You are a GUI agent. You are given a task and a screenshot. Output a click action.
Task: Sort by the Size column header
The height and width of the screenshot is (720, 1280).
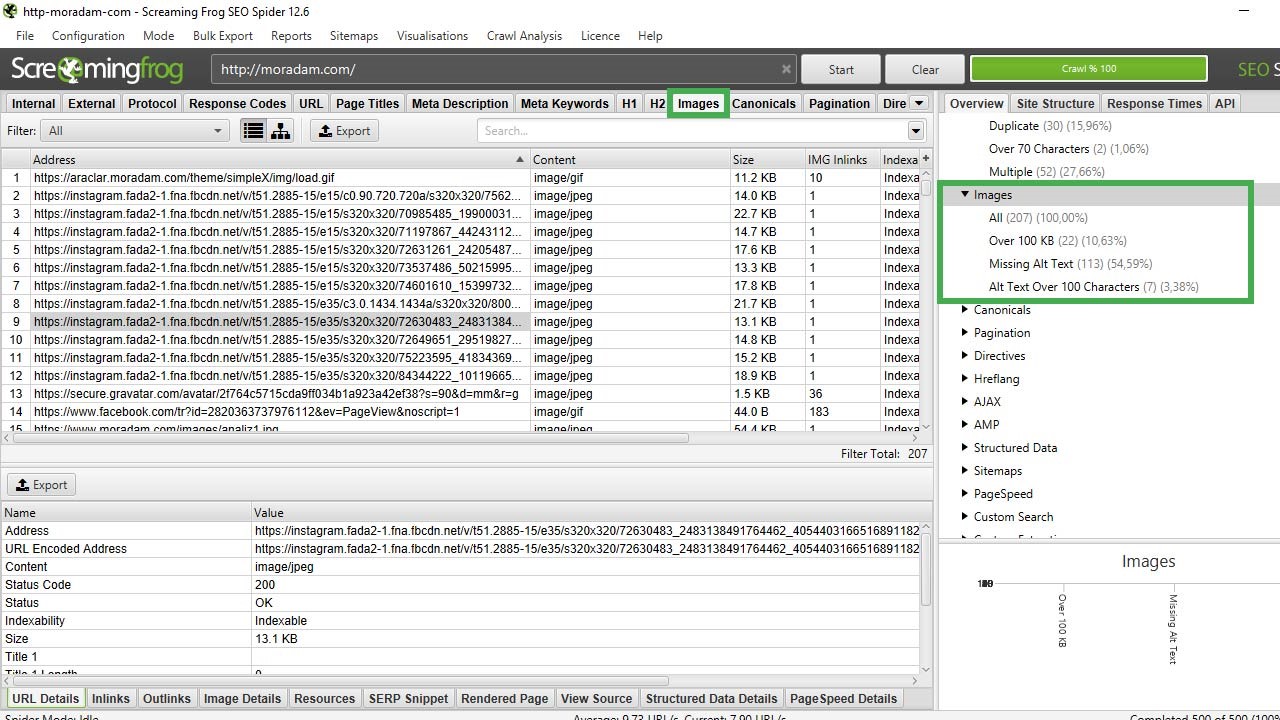(766, 159)
